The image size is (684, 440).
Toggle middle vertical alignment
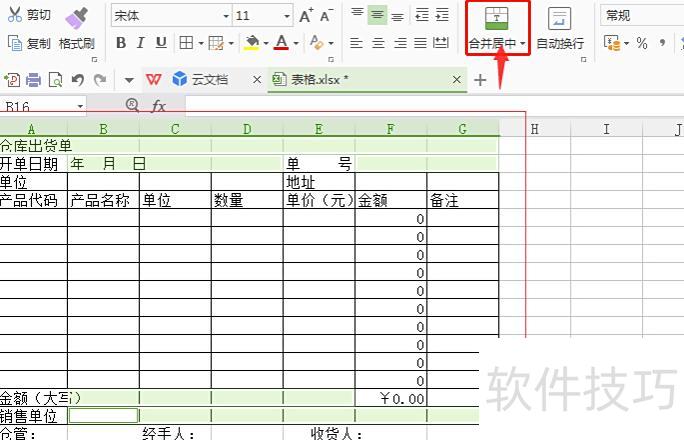(377, 15)
